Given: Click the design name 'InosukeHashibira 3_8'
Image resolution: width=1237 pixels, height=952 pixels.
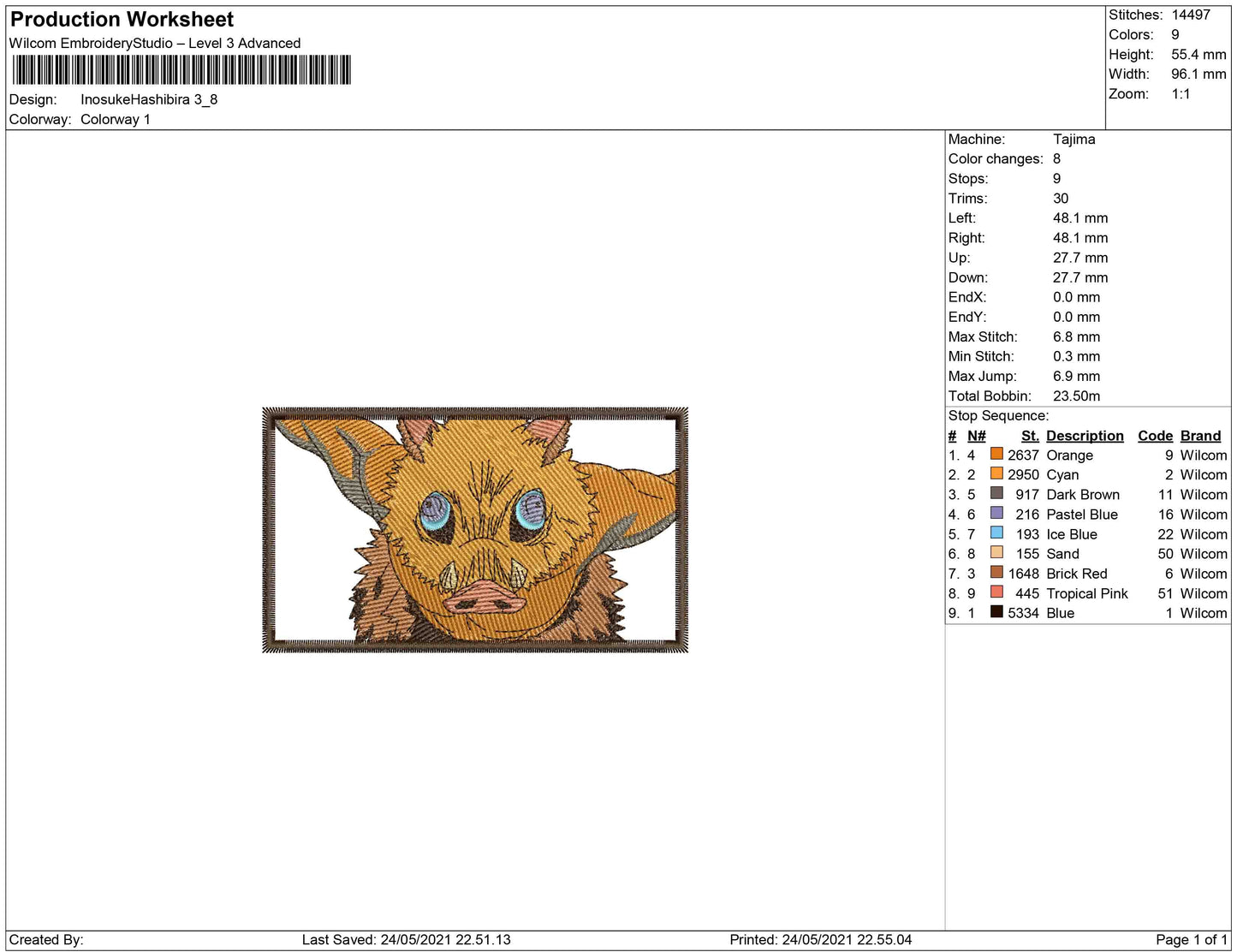Looking at the screenshot, I should click(x=149, y=99).
